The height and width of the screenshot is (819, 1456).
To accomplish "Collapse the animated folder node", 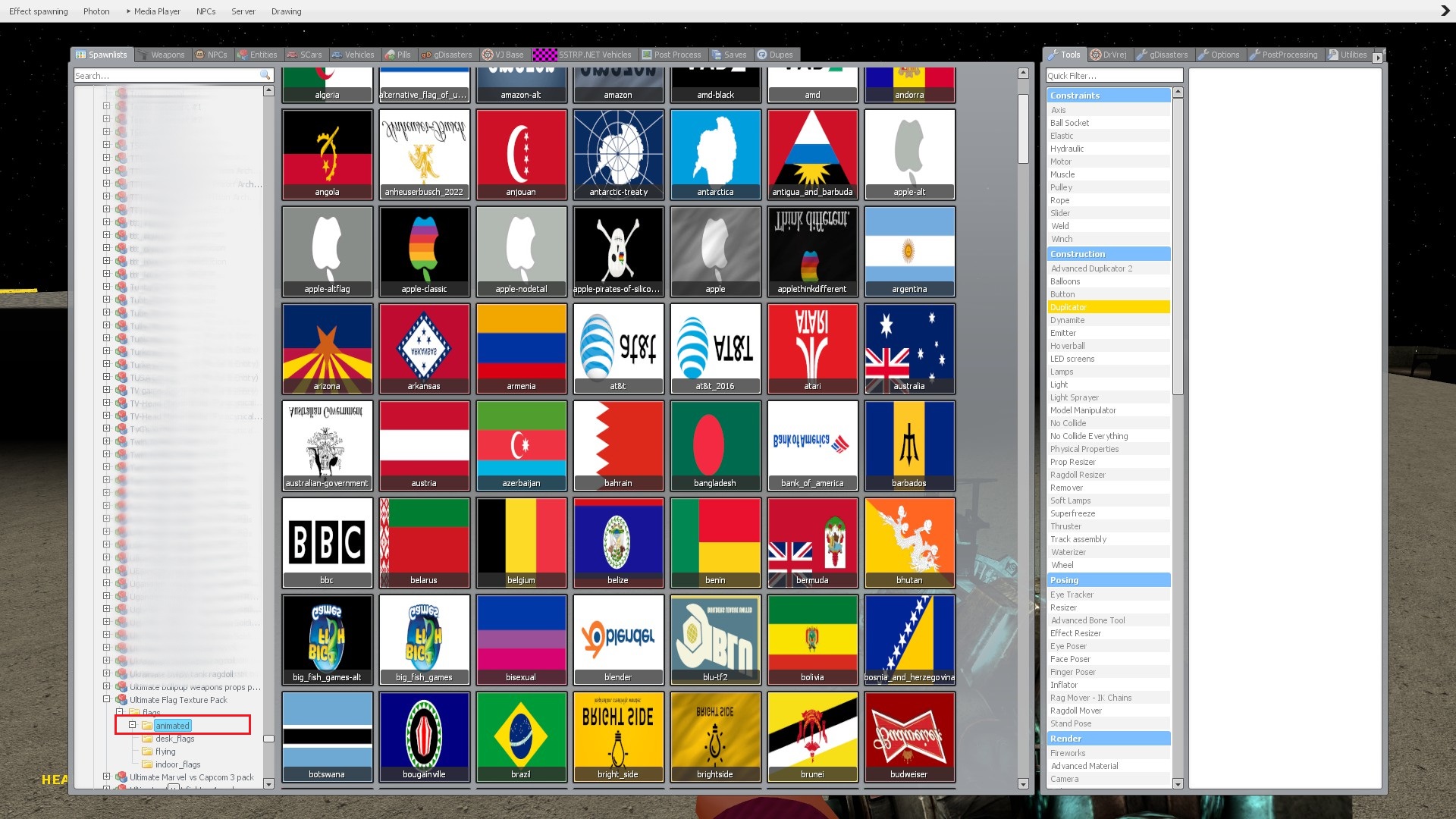I will (x=133, y=725).
